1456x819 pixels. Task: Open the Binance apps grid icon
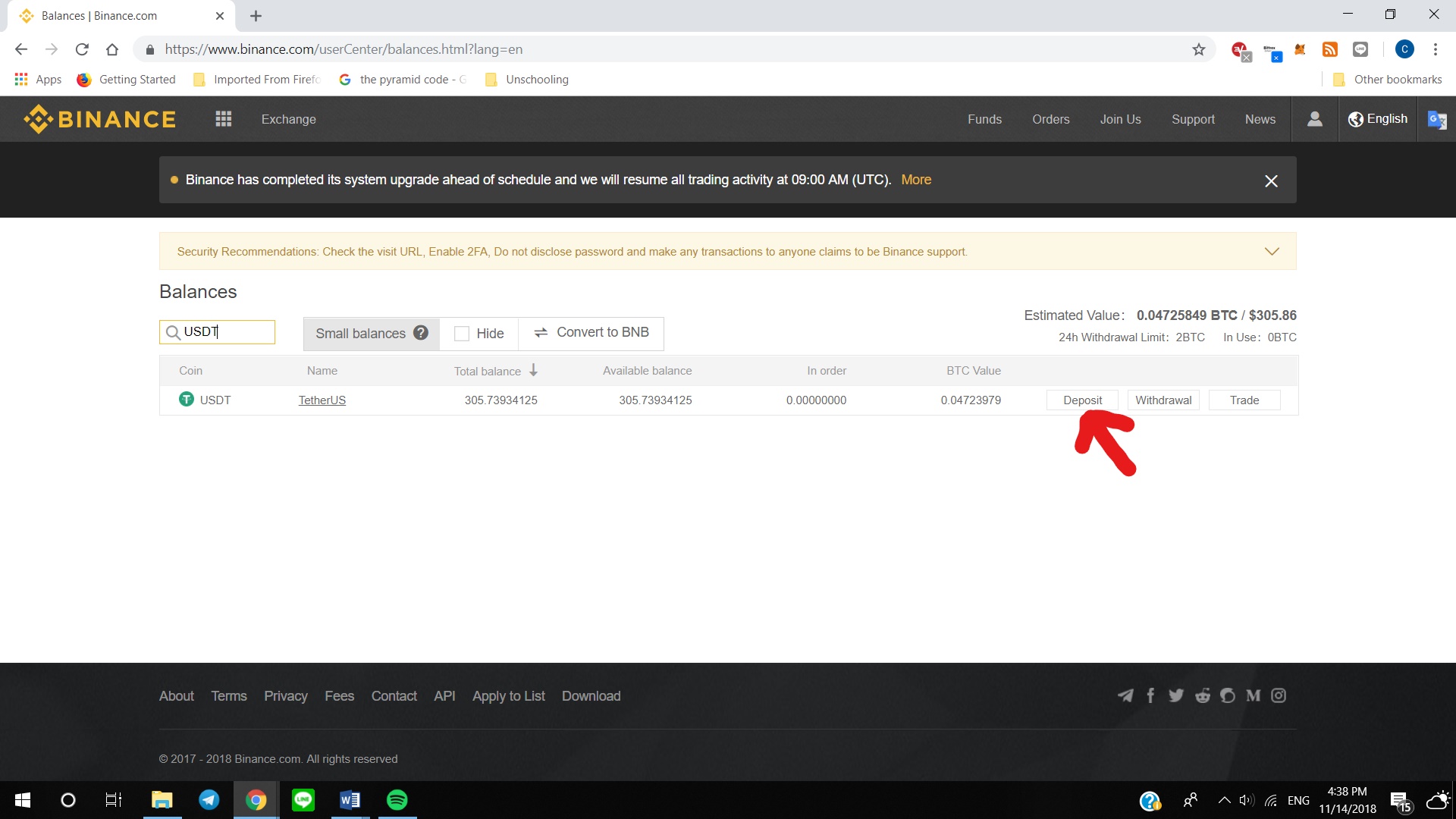tap(223, 119)
